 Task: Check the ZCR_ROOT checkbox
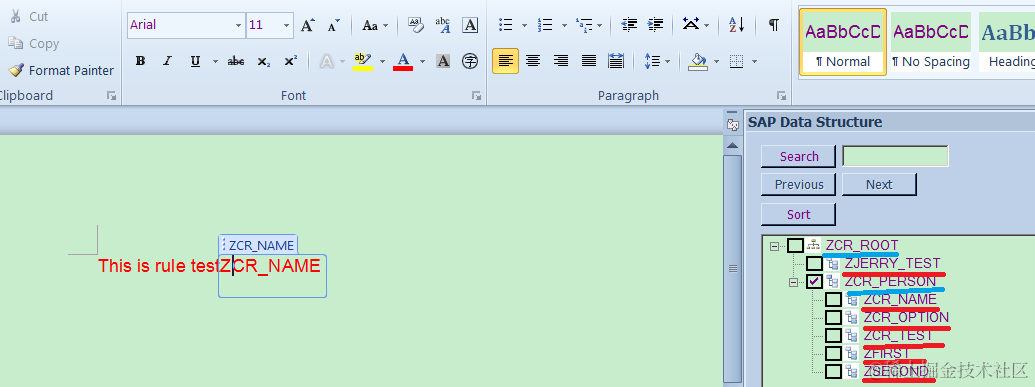795,246
